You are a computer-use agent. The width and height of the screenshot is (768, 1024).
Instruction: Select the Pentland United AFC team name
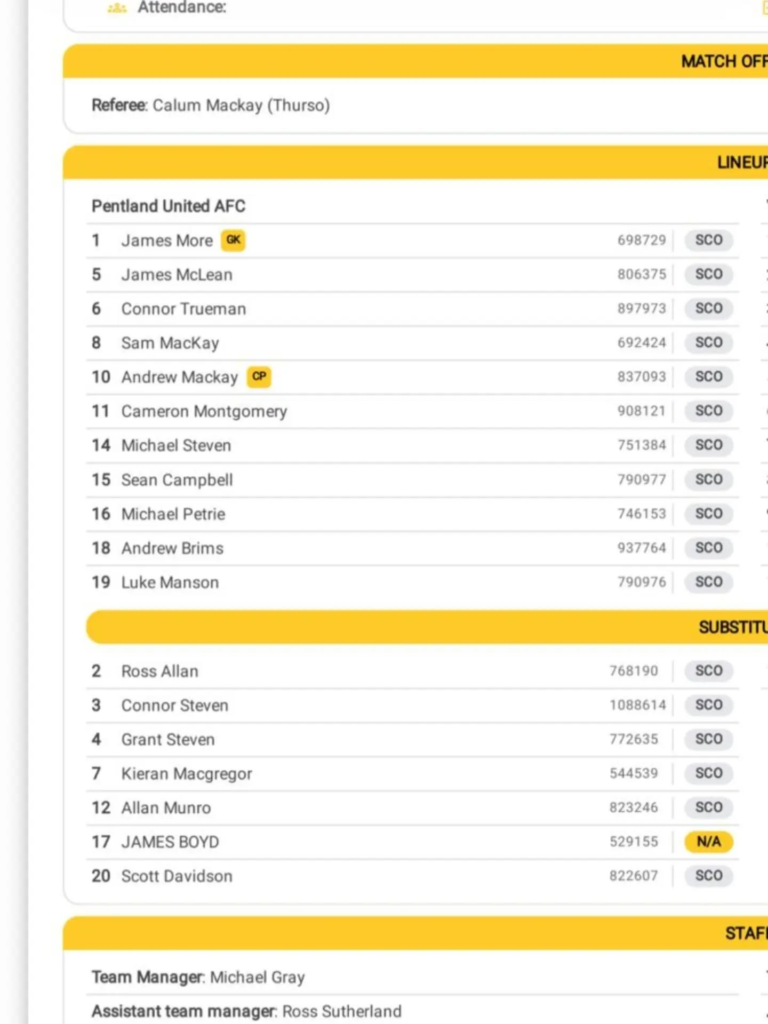[168, 206]
